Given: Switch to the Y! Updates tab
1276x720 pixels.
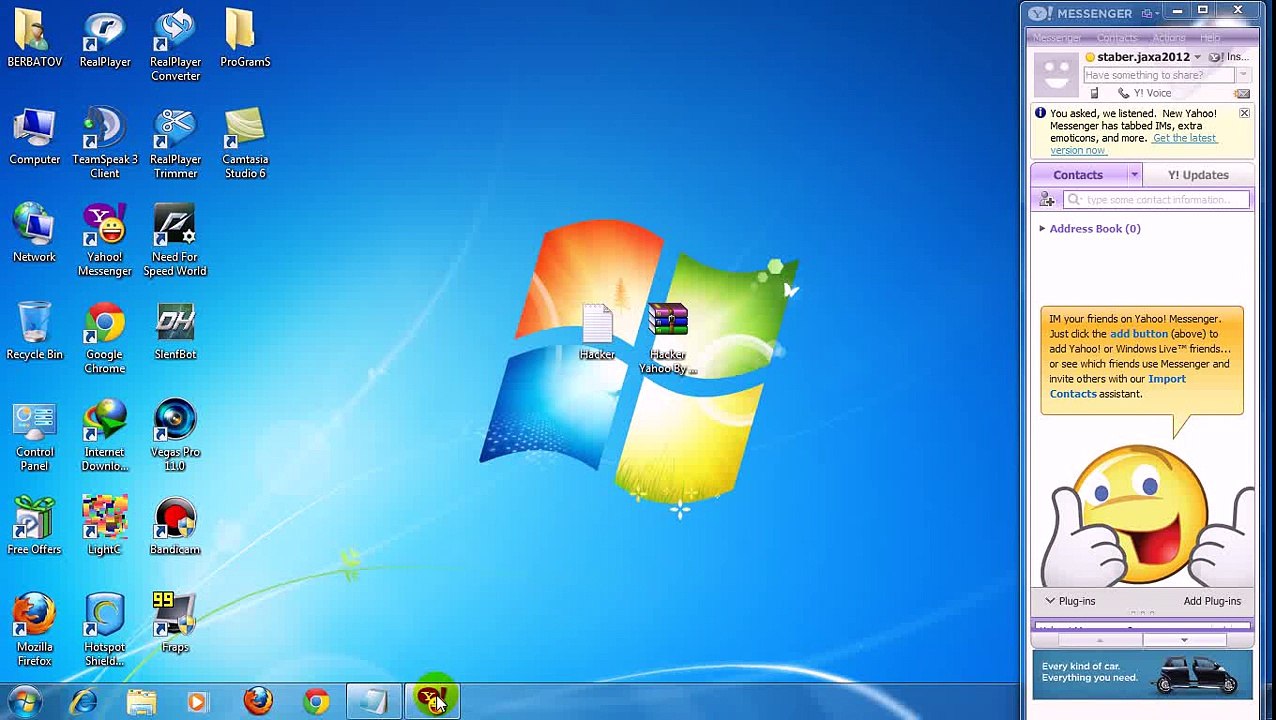Looking at the screenshot, I should [x=1198, y=175].
